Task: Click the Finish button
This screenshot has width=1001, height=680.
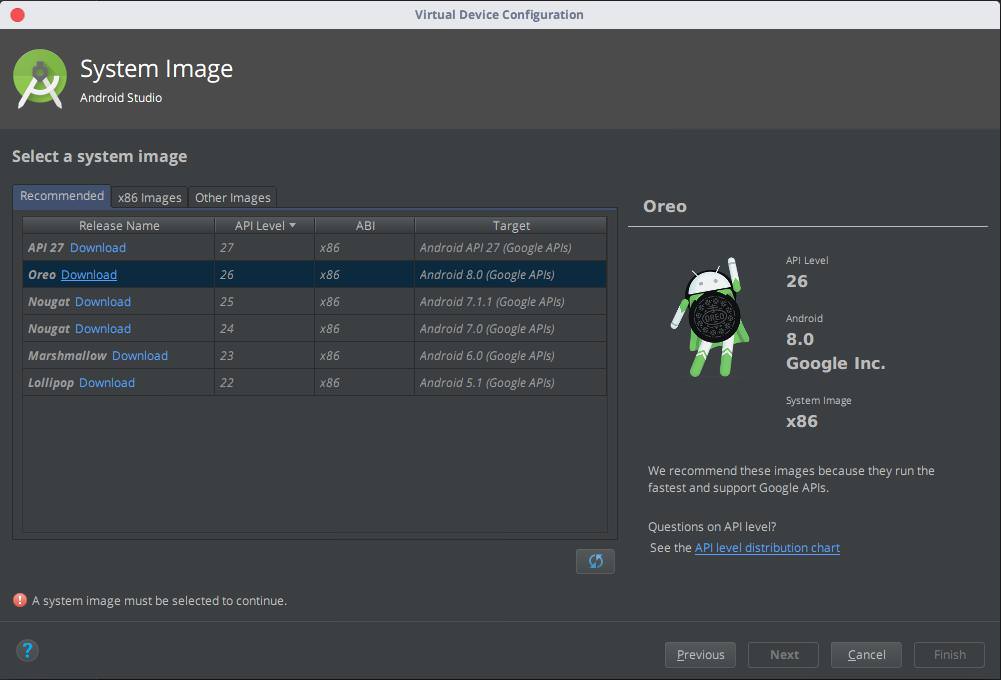Action: point(949,654)
